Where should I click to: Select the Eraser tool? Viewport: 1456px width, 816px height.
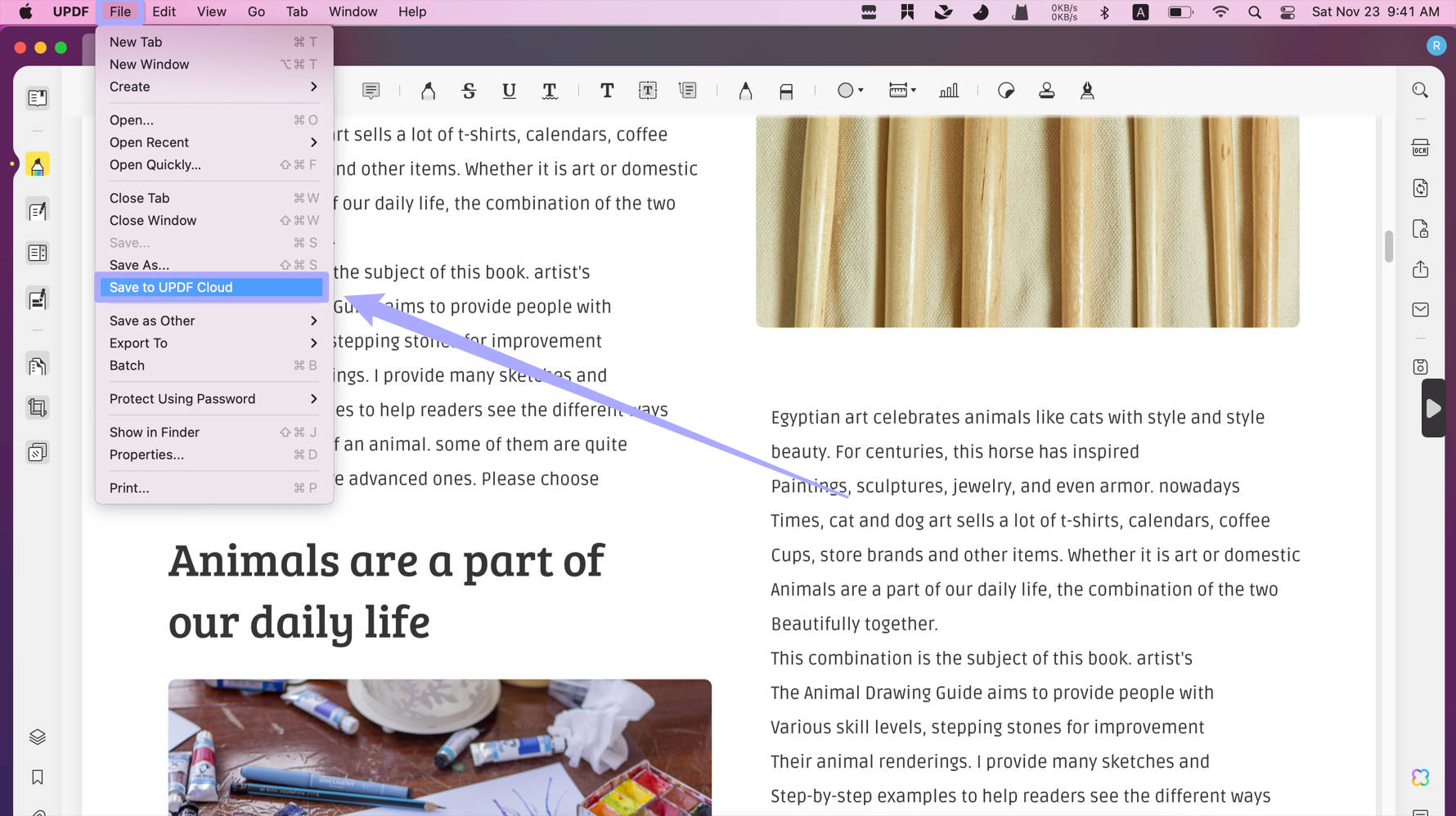786,91
